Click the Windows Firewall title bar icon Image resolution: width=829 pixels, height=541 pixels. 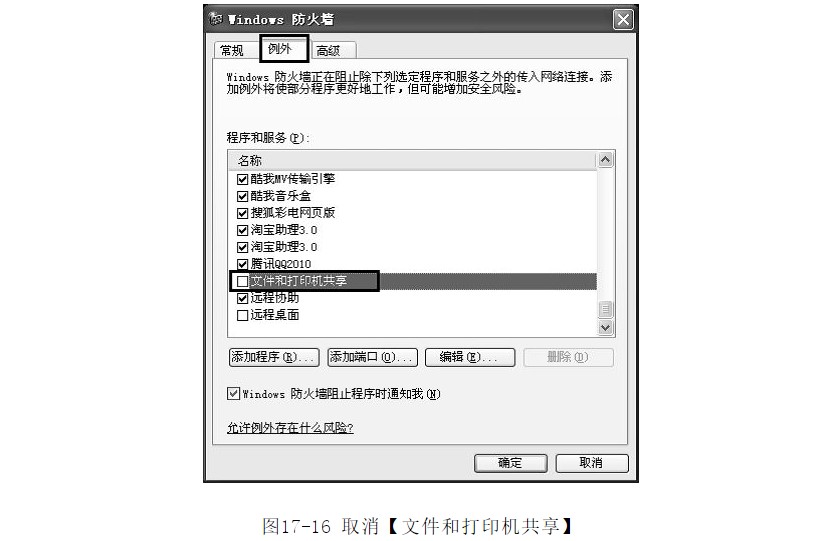215,19
